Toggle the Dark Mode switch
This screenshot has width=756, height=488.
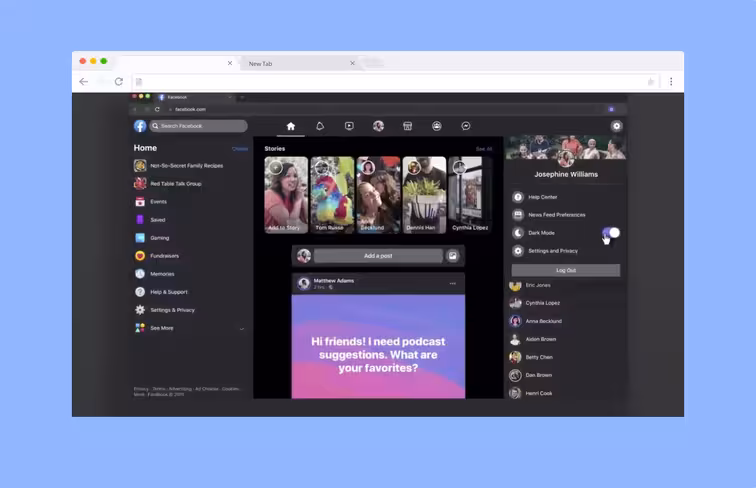coord(611,233)
